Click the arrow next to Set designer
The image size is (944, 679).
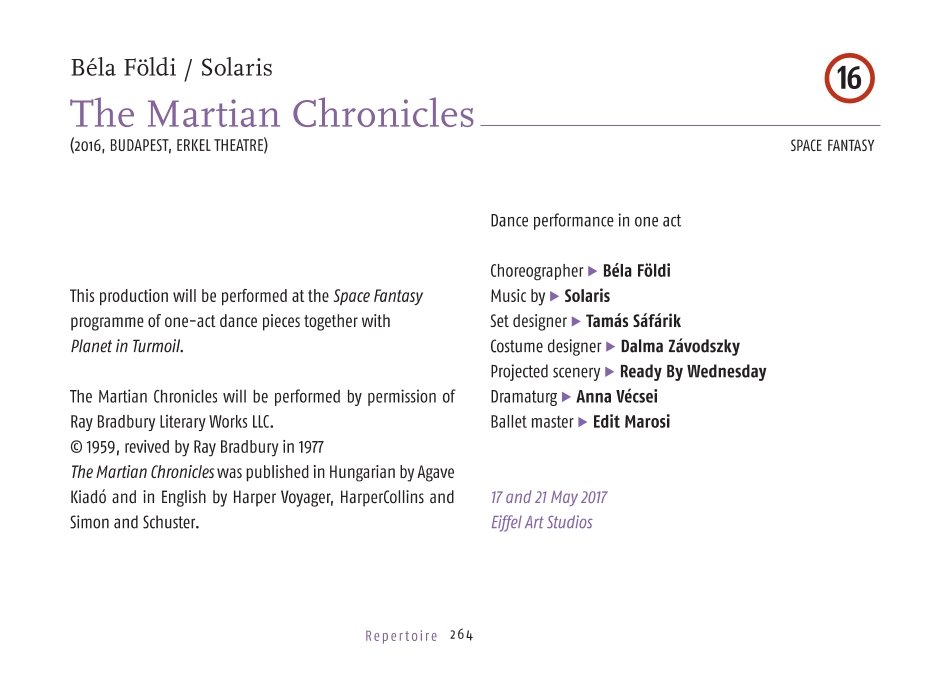[576, 321]
